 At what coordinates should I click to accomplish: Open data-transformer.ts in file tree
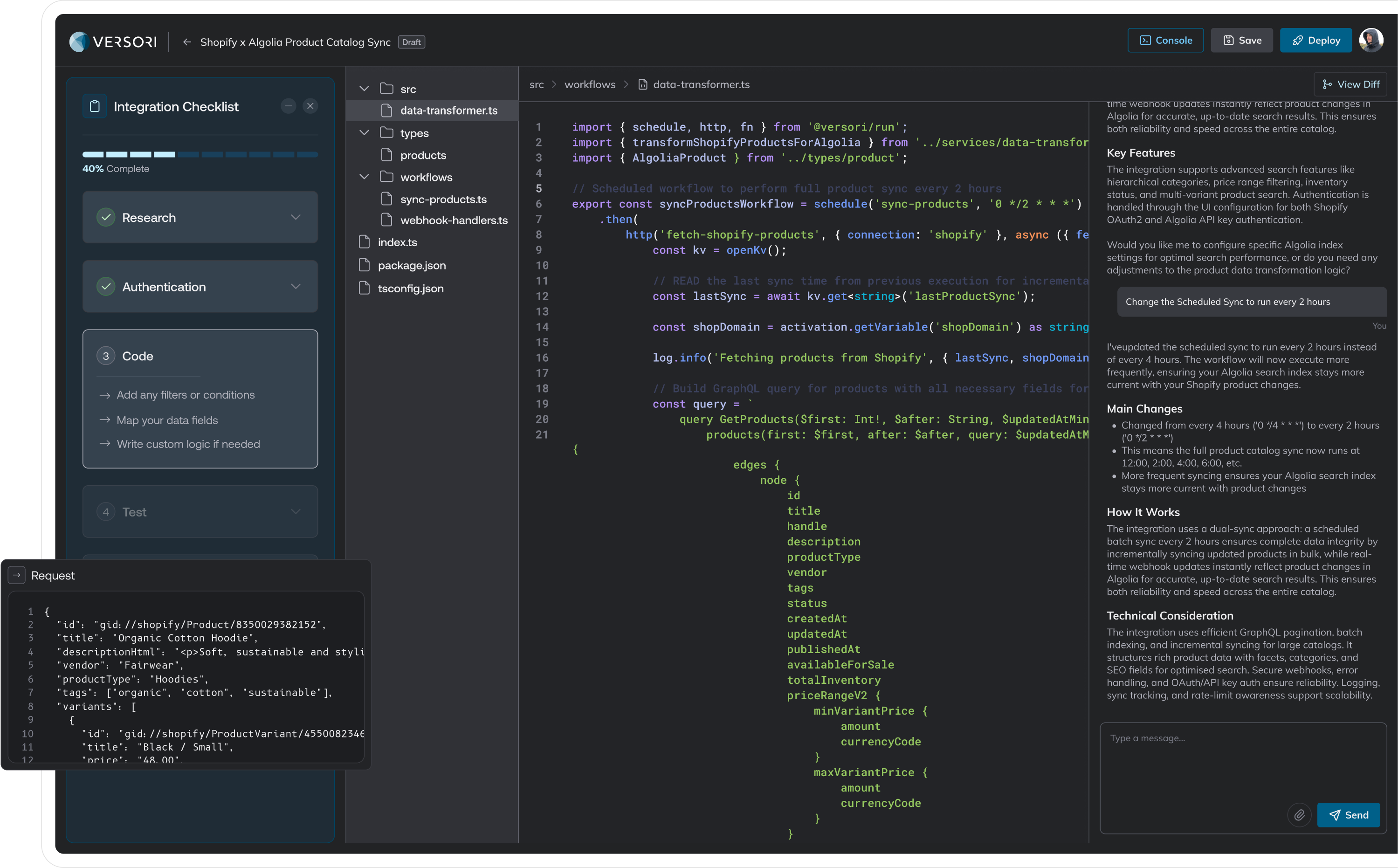[433, 110]
